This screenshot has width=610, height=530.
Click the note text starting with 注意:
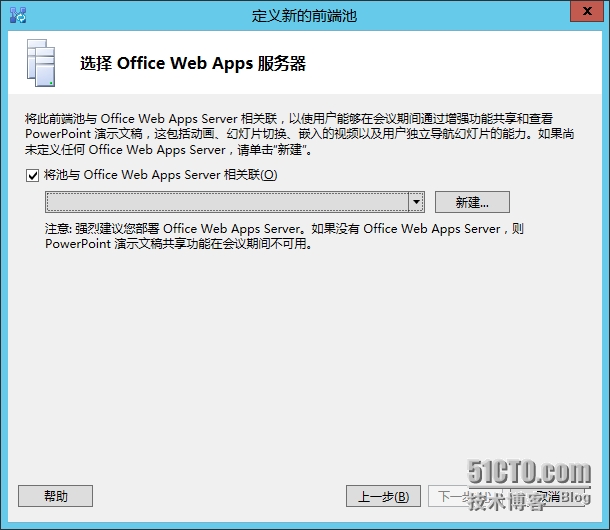pyautogui.click(x=284, y=236)
